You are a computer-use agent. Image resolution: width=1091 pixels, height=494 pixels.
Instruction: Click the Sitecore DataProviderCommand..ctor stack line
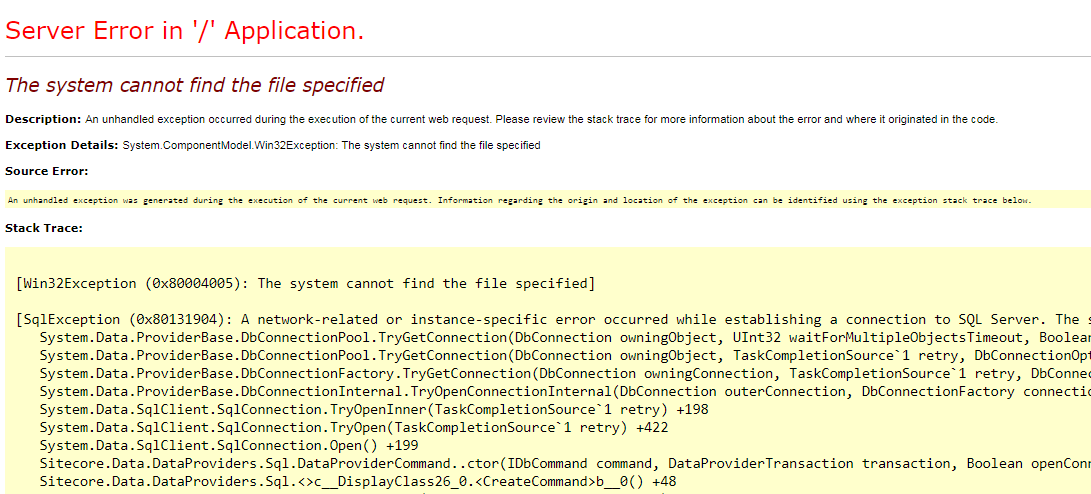pos(565,463)
